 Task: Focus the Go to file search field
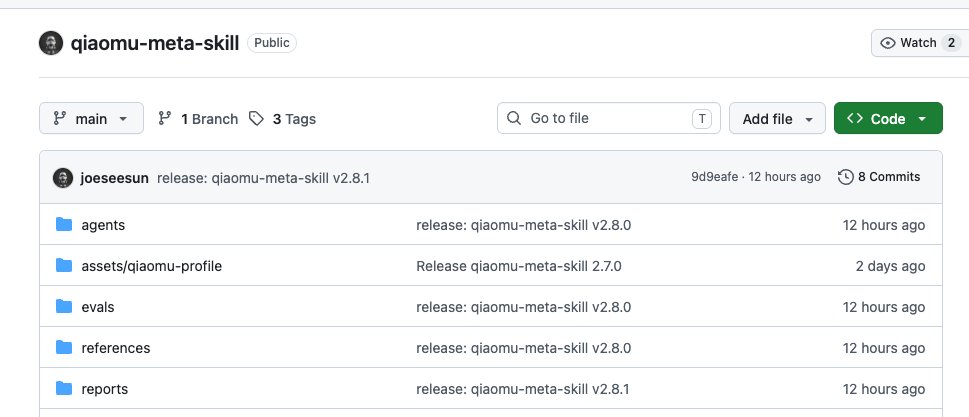point(609,118)
